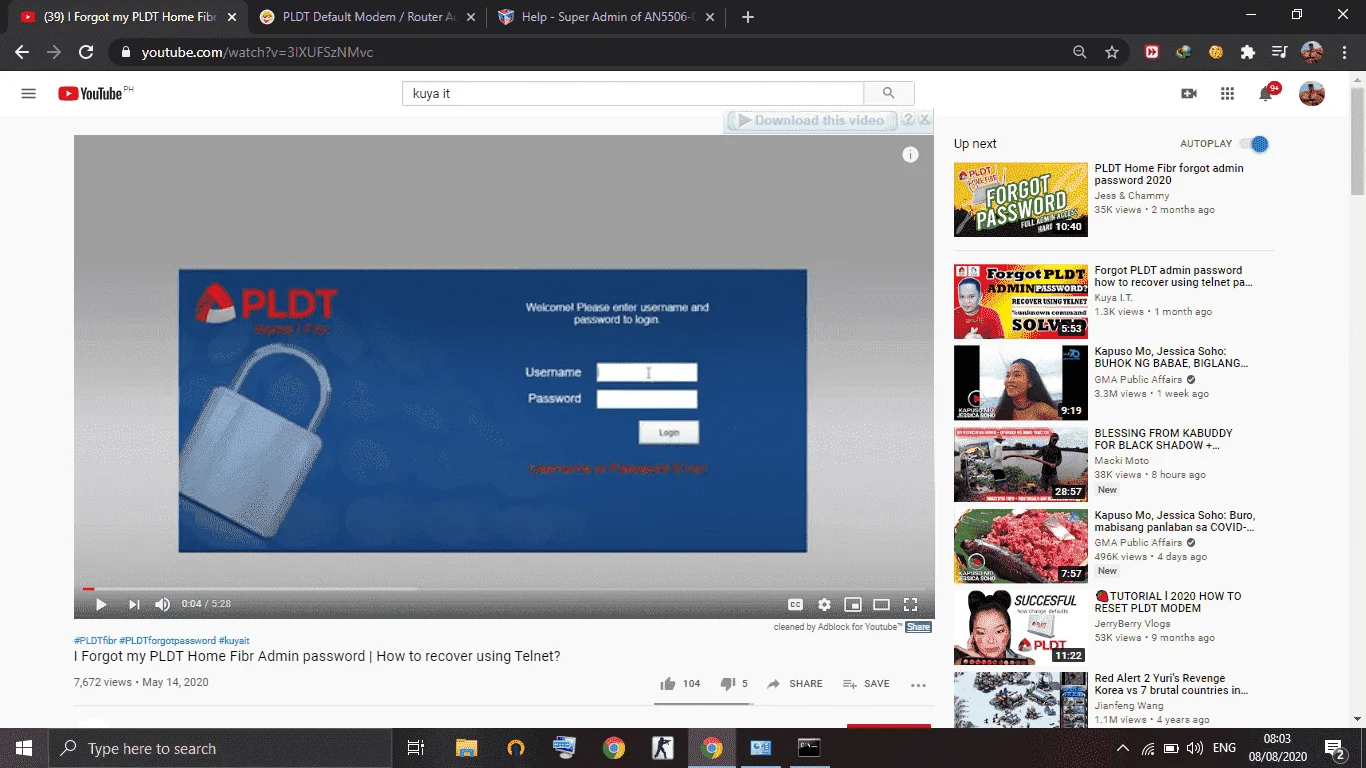Open the notifications bell
Screen dimensions: 1366x768
pyautogui.click(x=1266, y=93)
